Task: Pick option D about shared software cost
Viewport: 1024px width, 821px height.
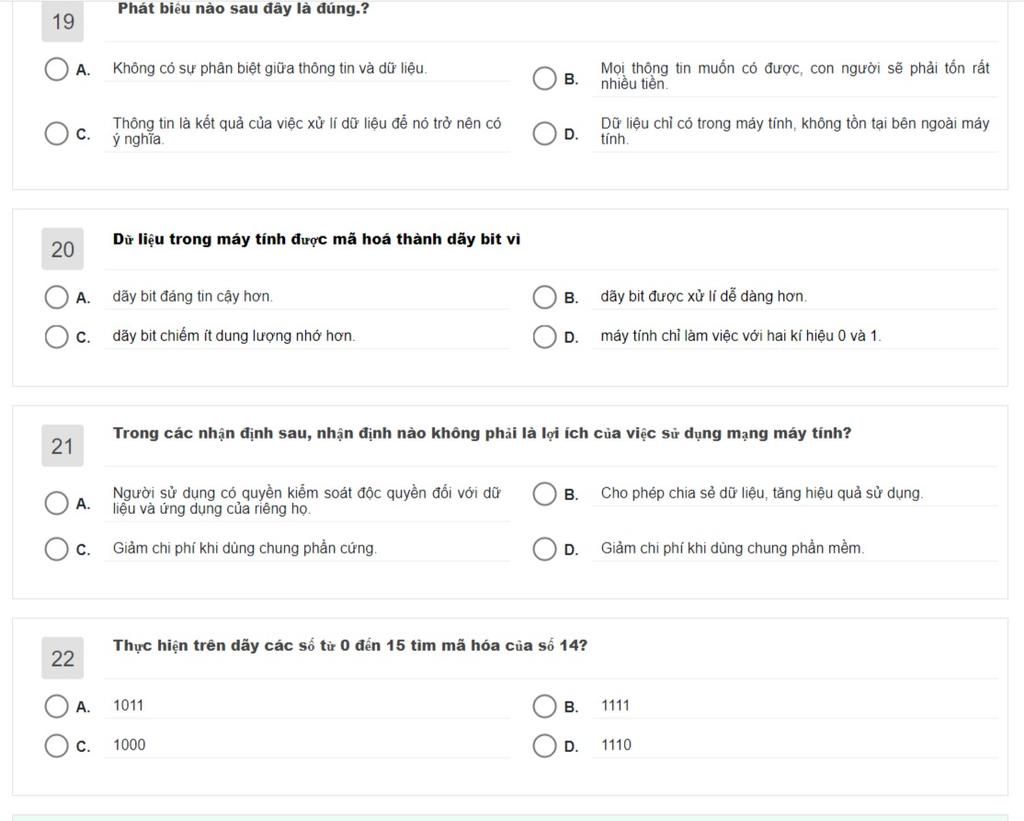Action: pyautogui.click(x=544, y=549)
